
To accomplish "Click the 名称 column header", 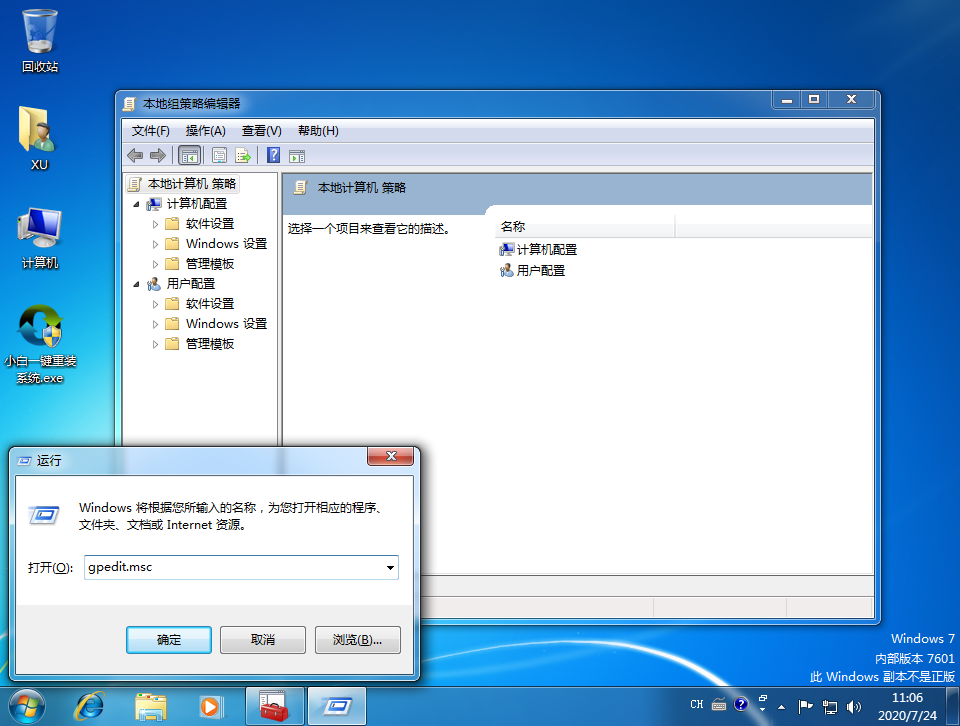I will (584, 226).
